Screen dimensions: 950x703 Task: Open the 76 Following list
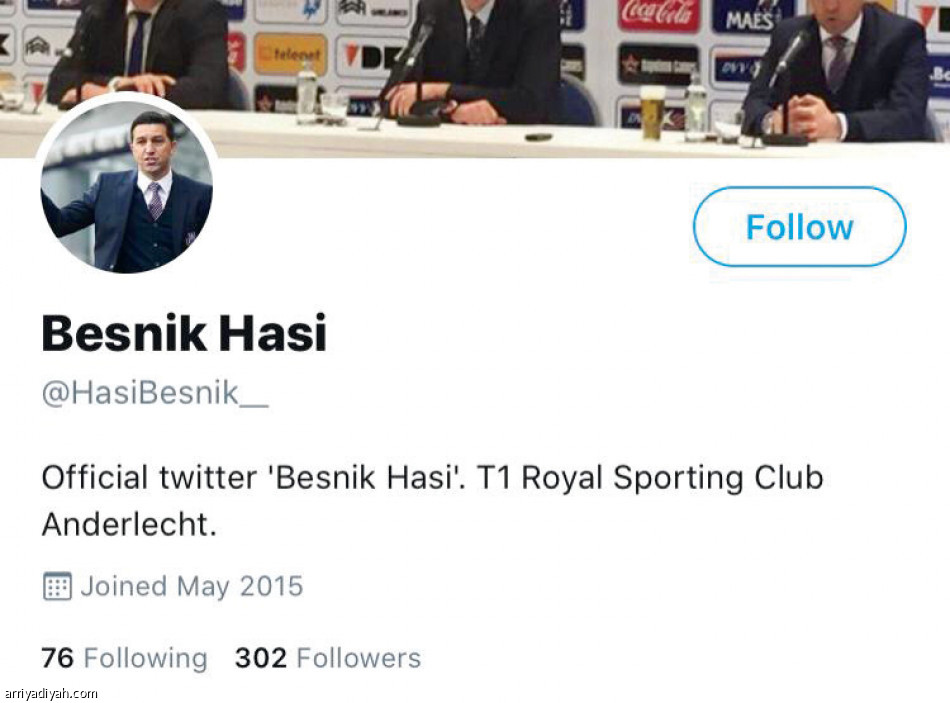[x=124, y=658]
